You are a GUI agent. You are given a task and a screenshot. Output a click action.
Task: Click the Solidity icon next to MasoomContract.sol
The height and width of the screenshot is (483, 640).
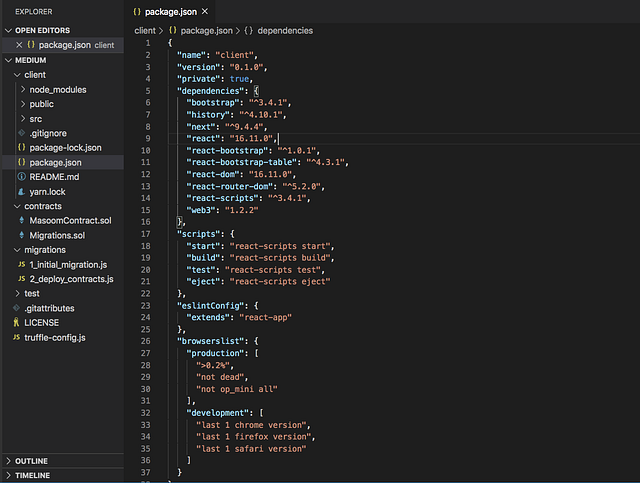click(x=22, y=220)
